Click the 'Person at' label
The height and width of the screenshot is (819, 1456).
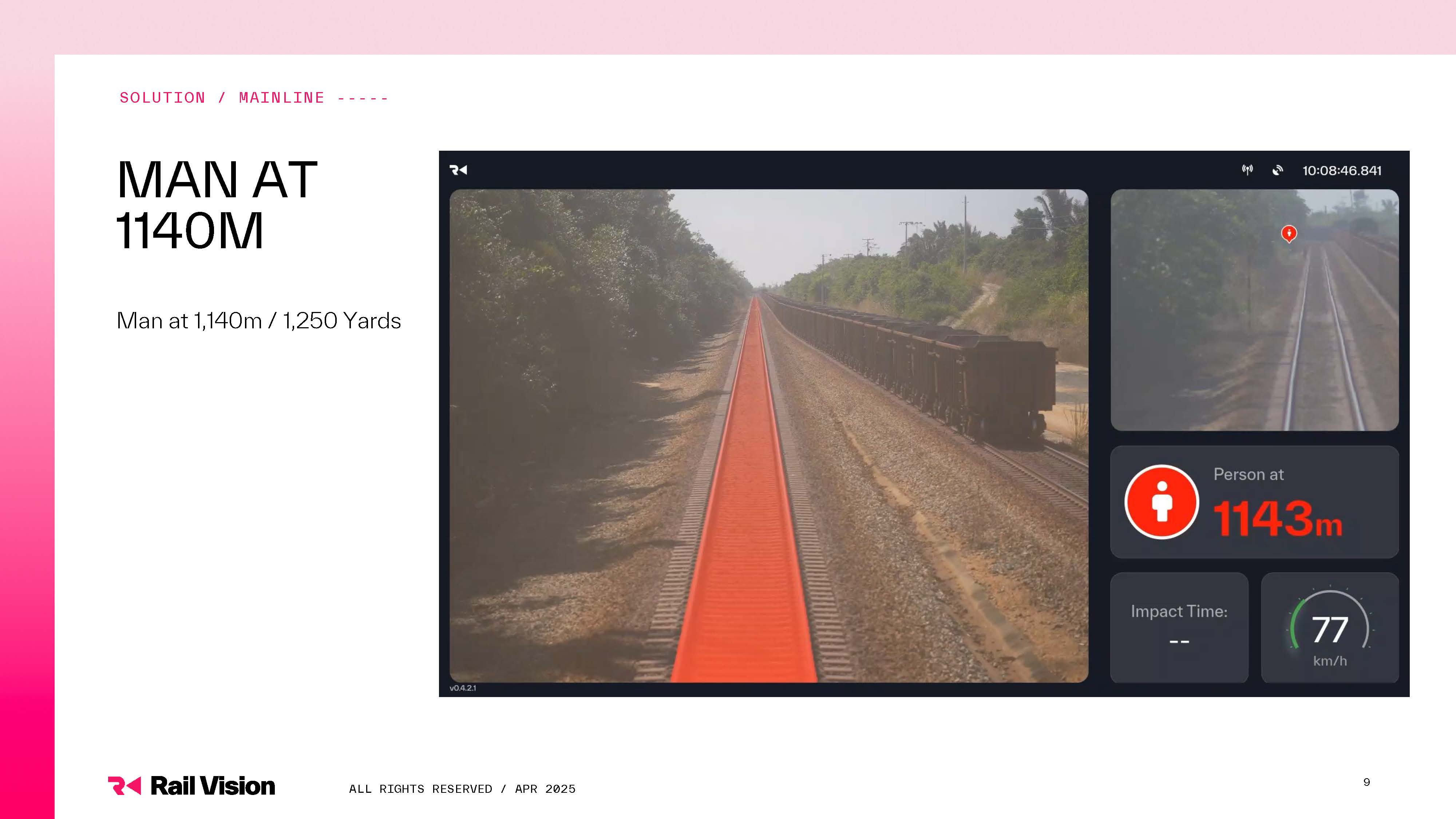pyautogui.click(x=1249, y=474)
